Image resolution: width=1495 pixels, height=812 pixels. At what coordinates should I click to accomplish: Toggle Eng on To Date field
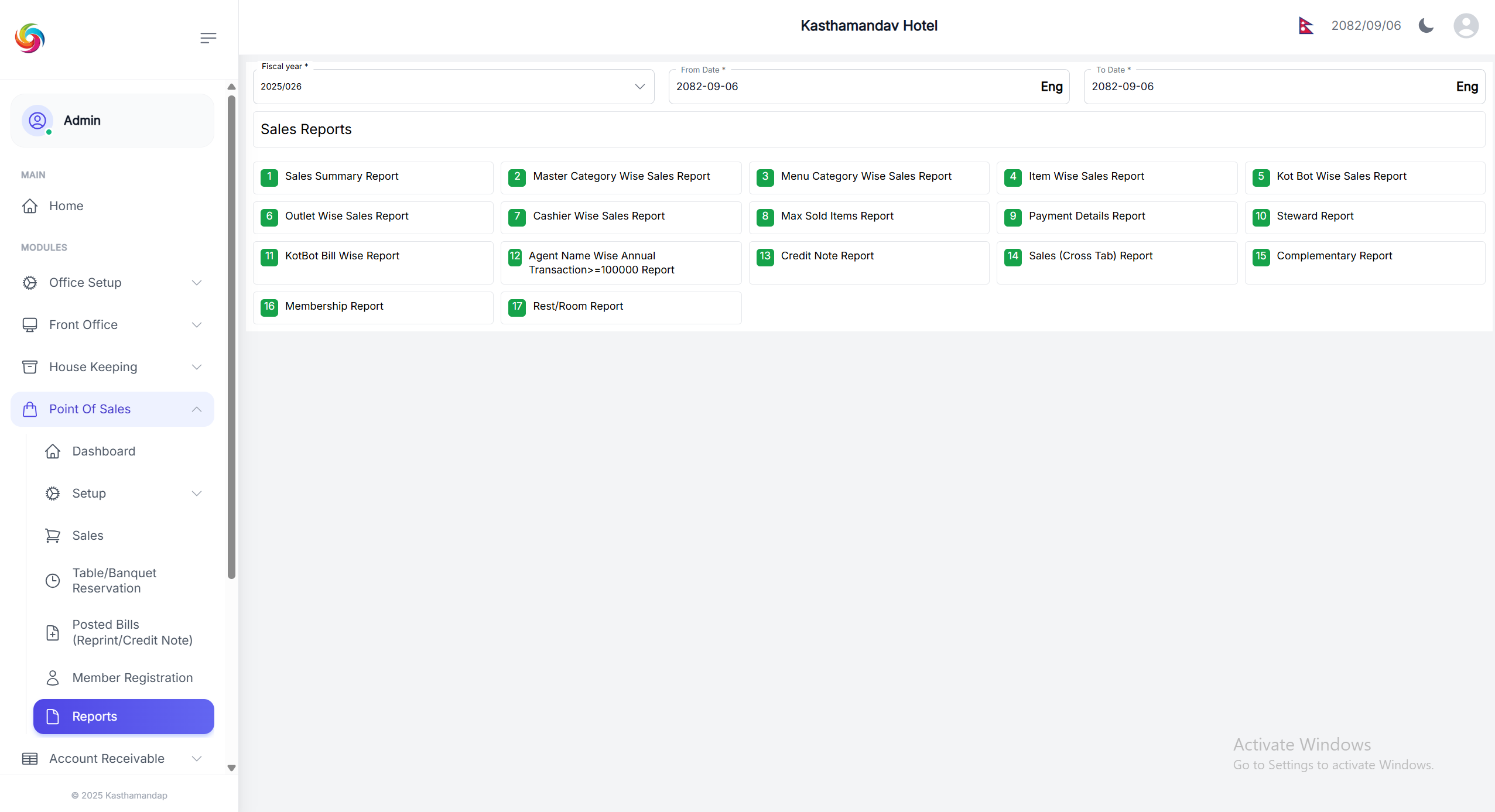tap(1466, 87)
